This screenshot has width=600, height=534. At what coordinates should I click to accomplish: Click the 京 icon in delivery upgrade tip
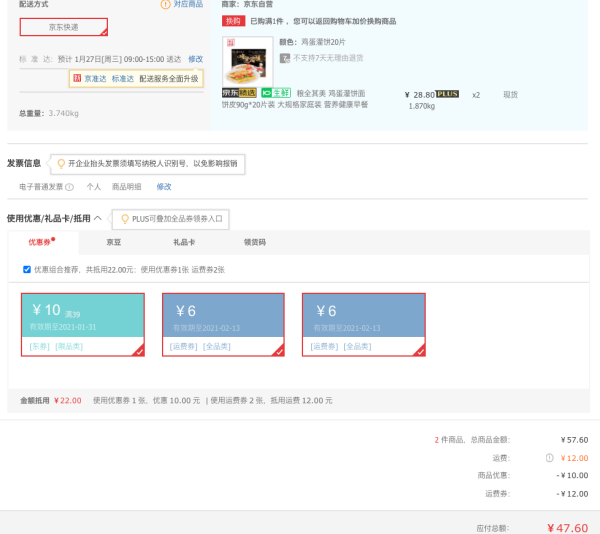pyautogui.click(x=77, y=78)
